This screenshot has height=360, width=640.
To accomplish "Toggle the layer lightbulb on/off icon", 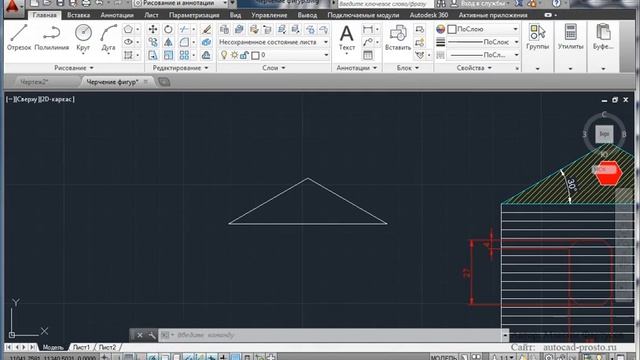I will coord(224,55).
